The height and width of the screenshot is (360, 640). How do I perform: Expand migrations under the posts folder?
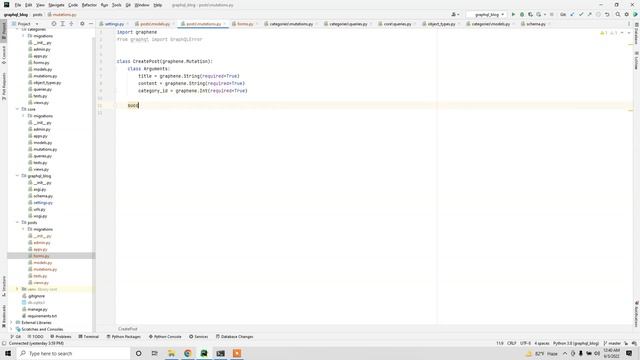23,229
